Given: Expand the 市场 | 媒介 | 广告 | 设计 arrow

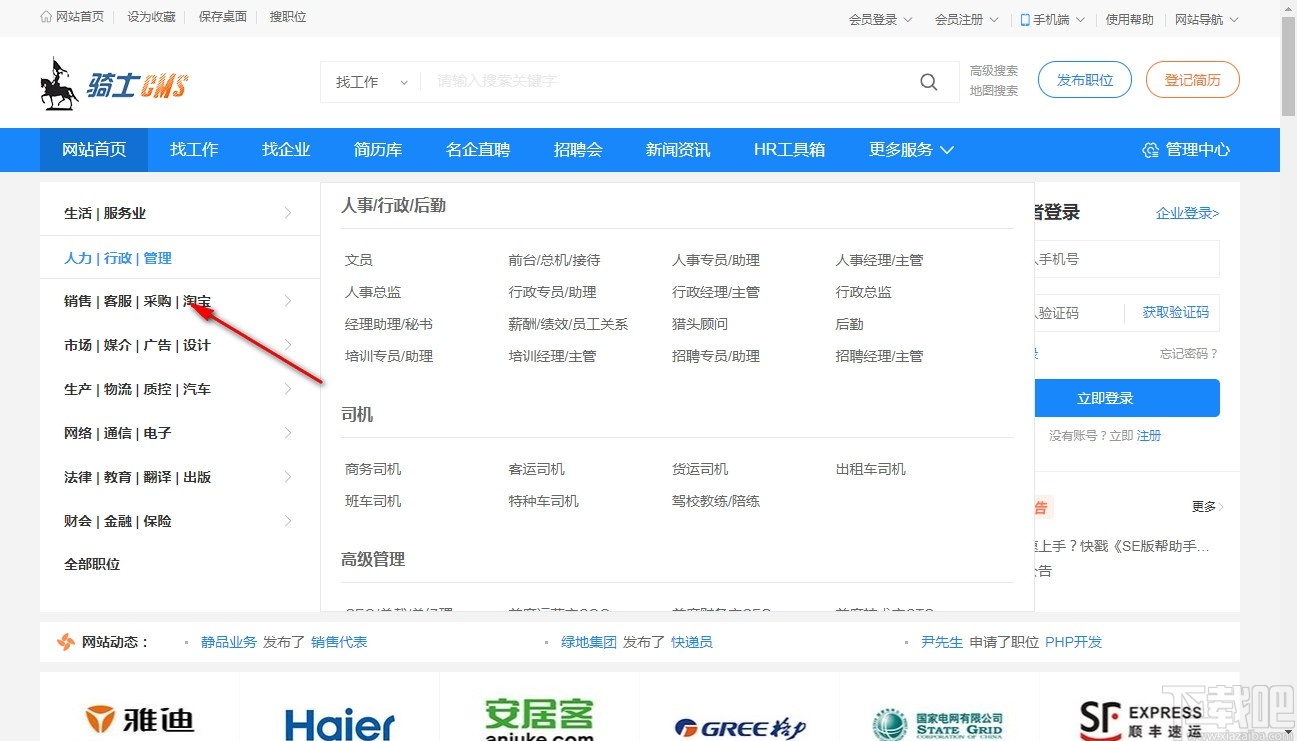Looking at the screenshot, I should (288, 345).
